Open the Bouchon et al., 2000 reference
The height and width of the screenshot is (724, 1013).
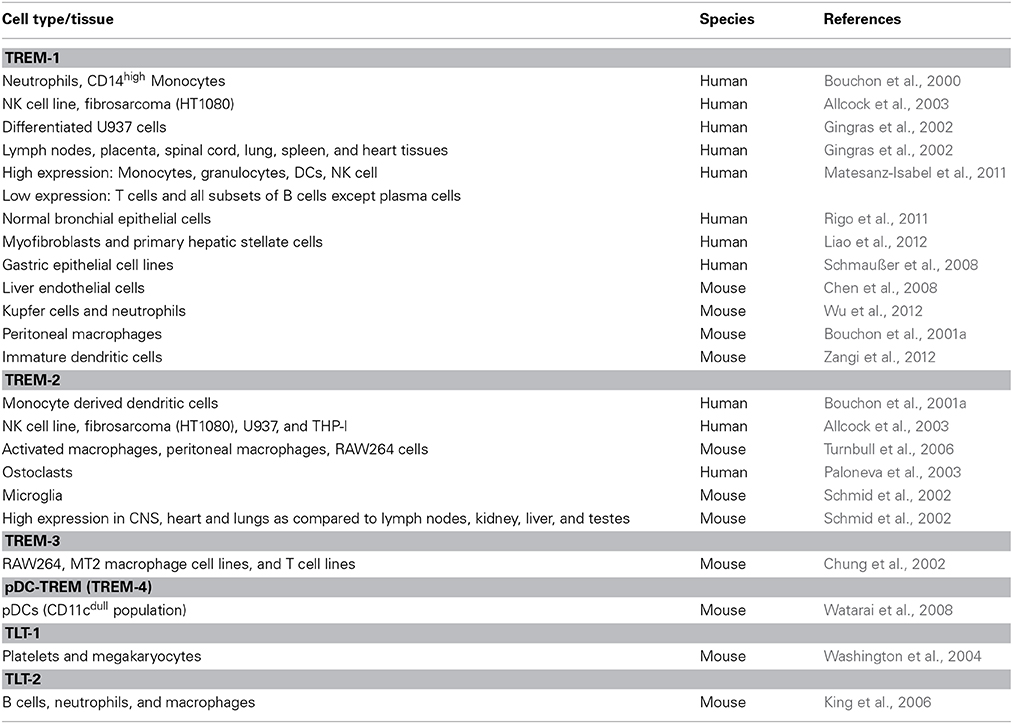(x=892, y=81)
